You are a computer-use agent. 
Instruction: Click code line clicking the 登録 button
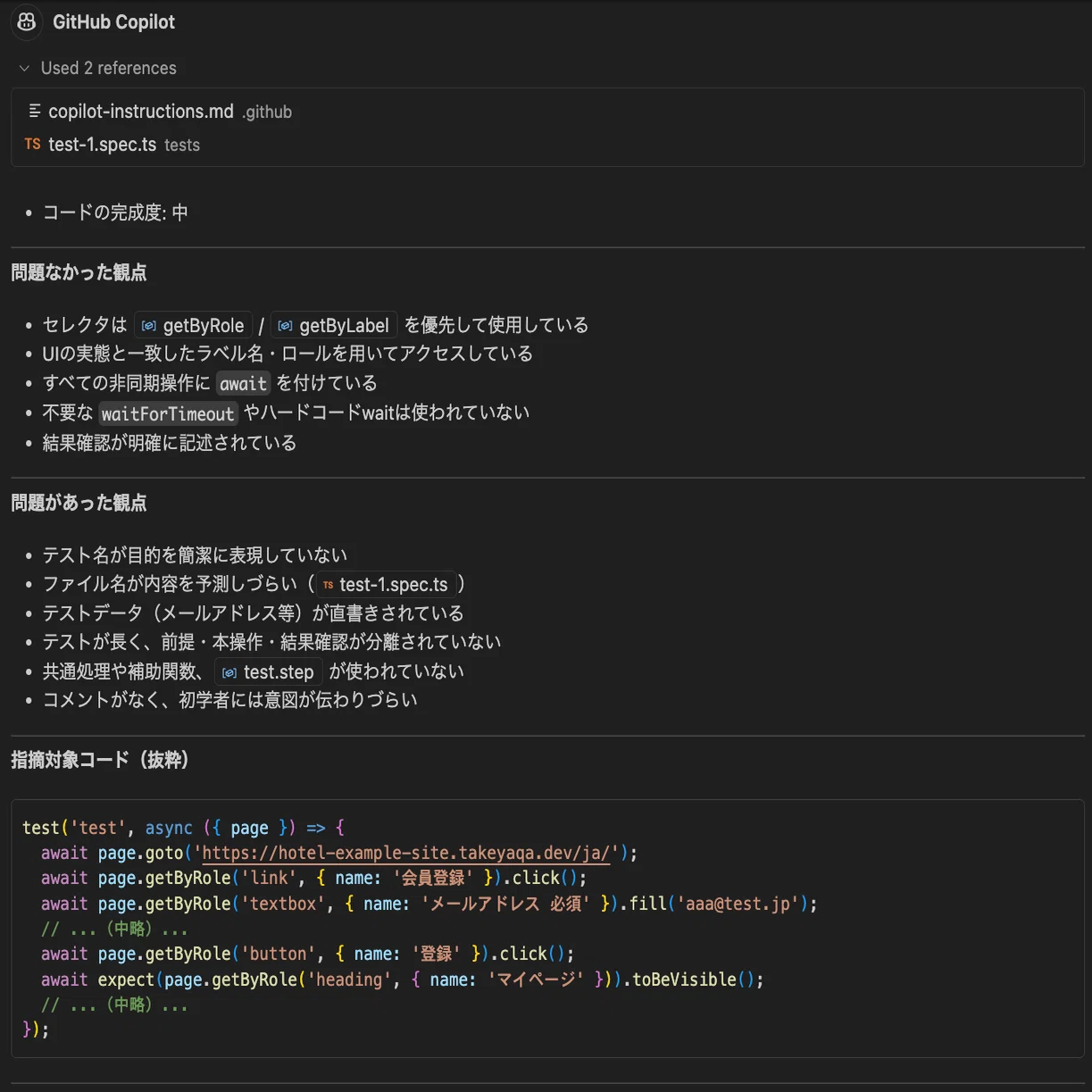click(307, 954)
